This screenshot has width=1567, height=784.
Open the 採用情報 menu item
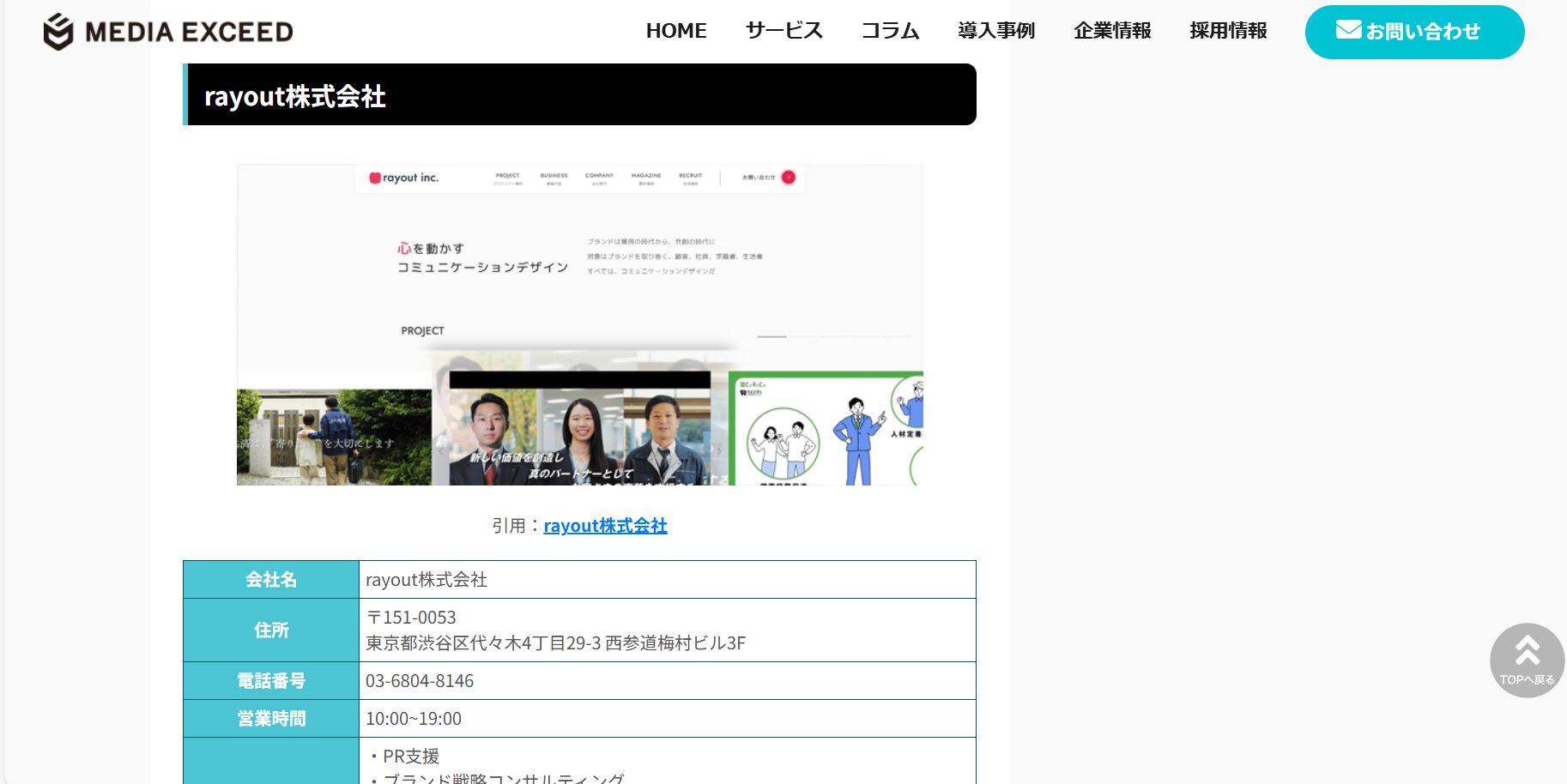(1228, 31)
